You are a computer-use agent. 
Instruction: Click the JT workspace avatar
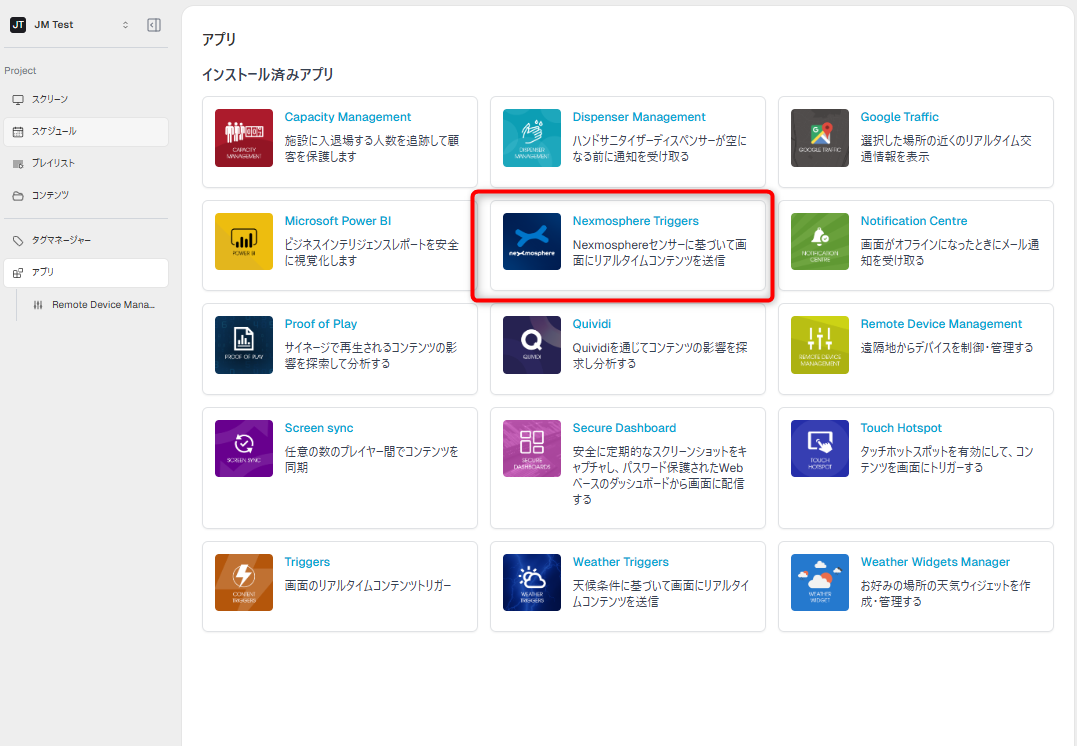(18, 25)
